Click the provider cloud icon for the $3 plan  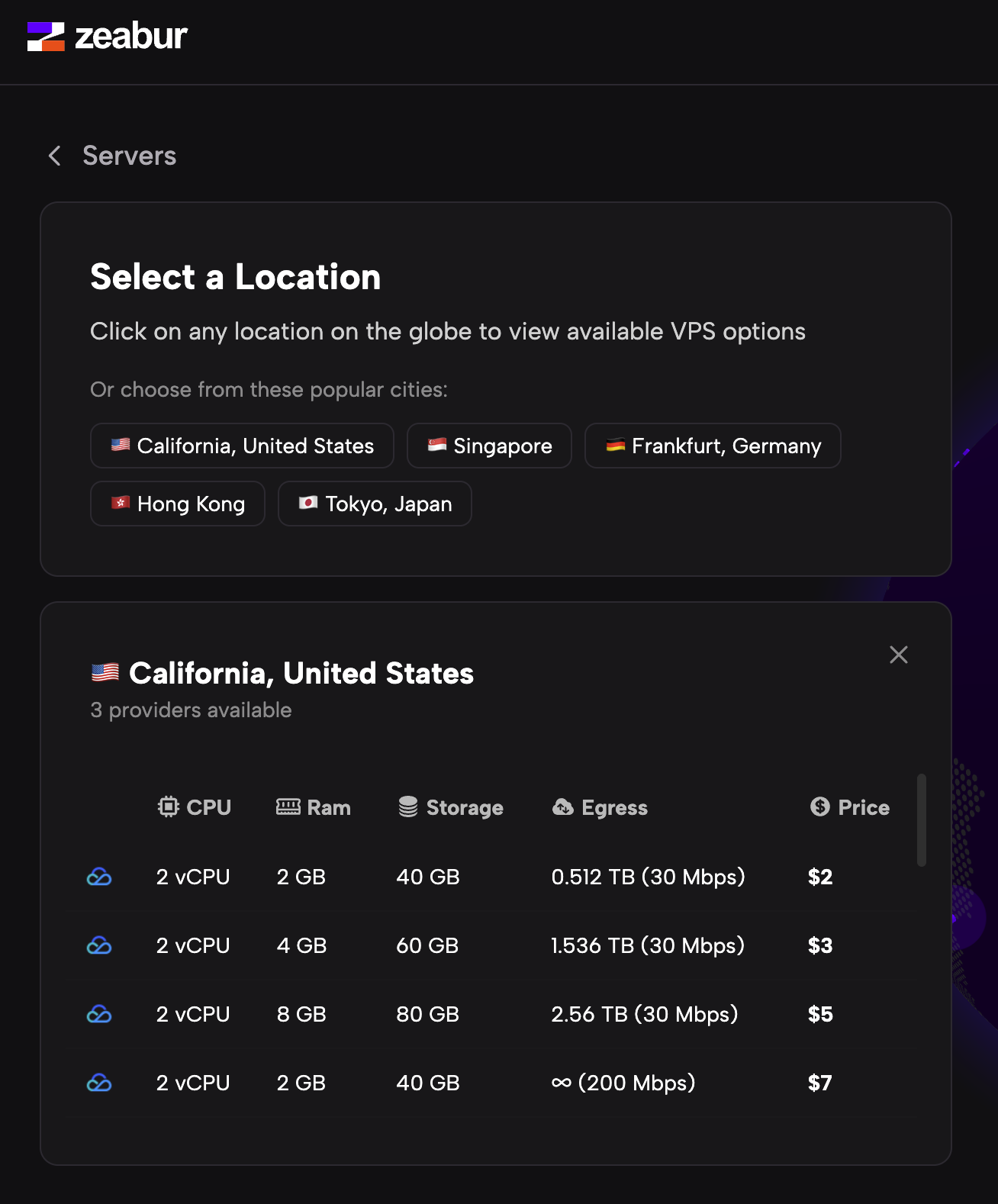pos(99,946)
